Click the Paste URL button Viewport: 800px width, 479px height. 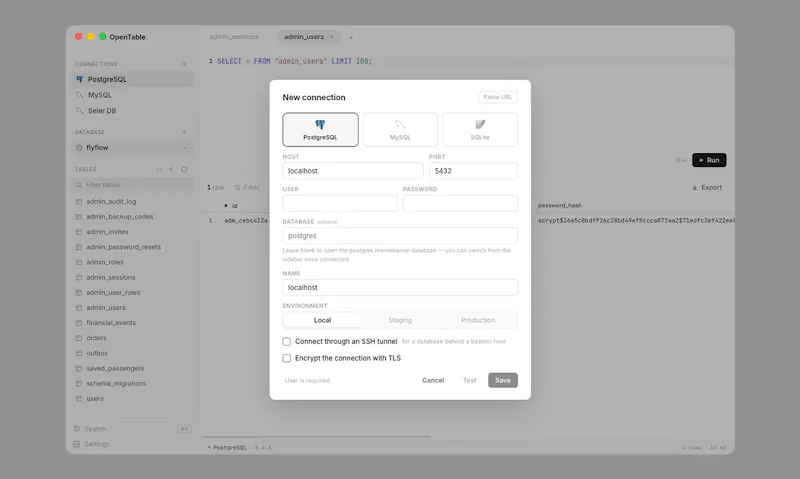pyautogui.click(x=497, y=97)
